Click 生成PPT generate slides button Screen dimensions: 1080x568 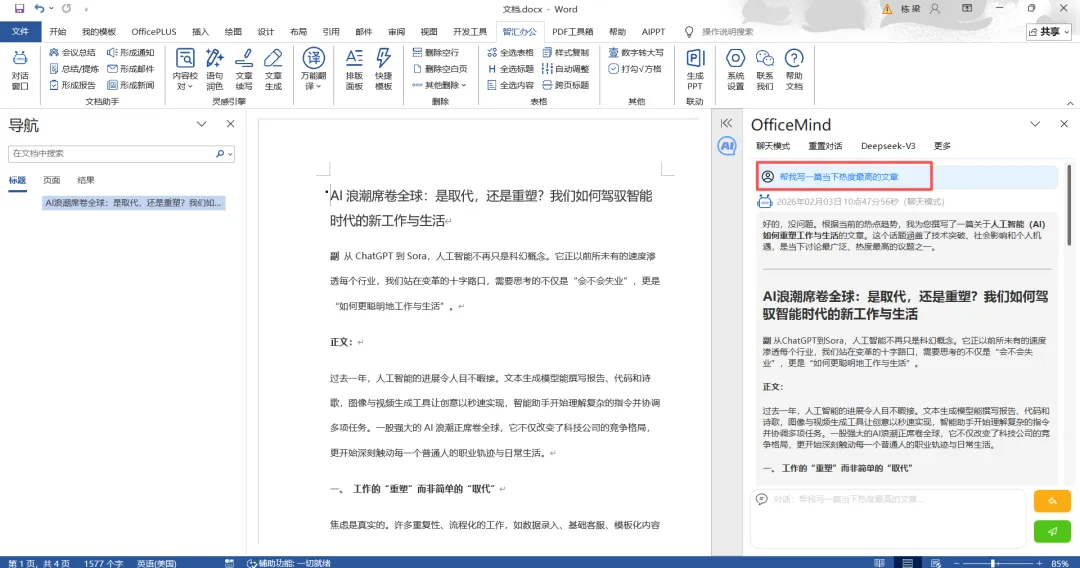(x=695, y=70)
